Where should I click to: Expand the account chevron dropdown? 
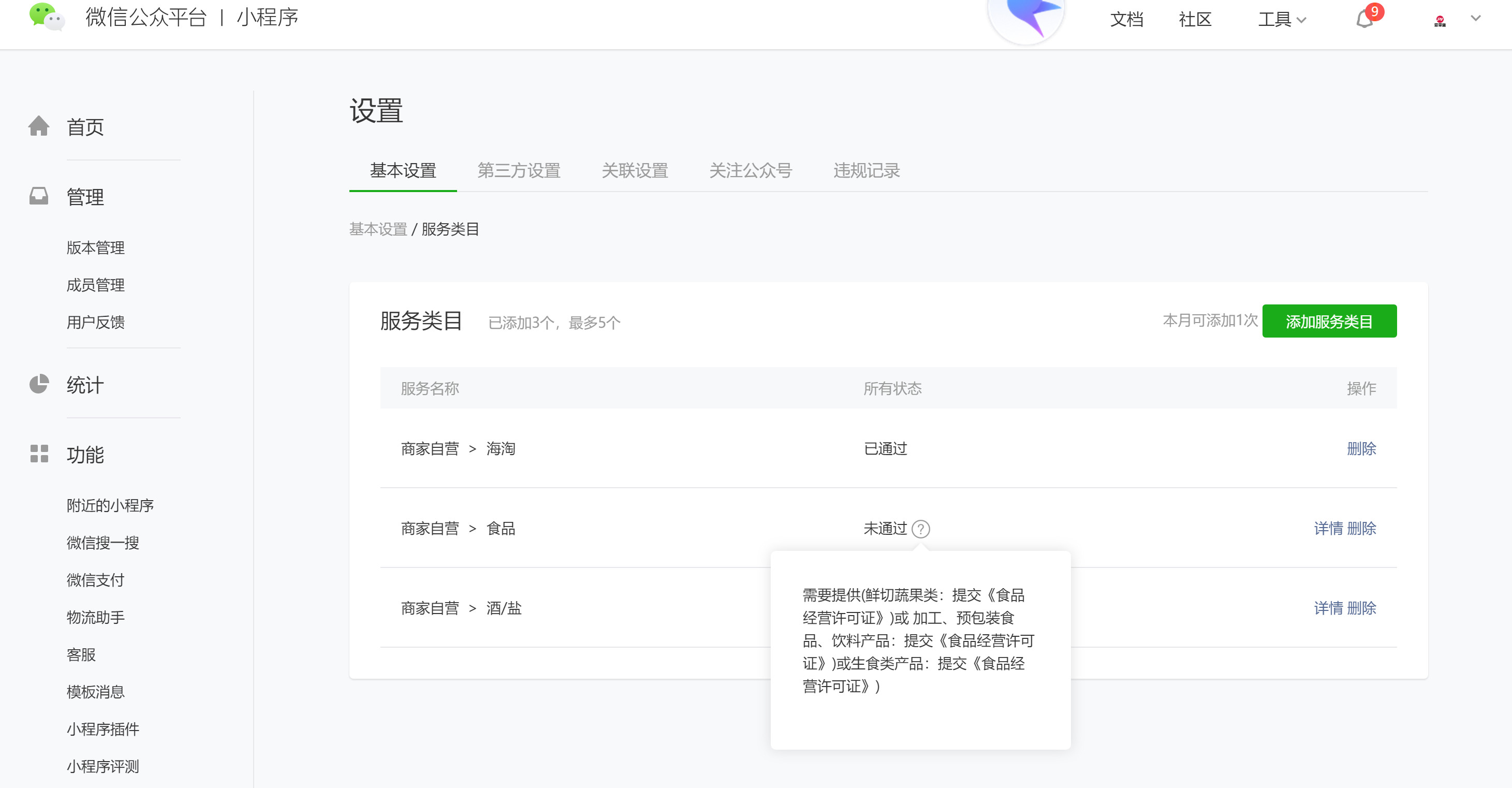tap(1476, 18)
